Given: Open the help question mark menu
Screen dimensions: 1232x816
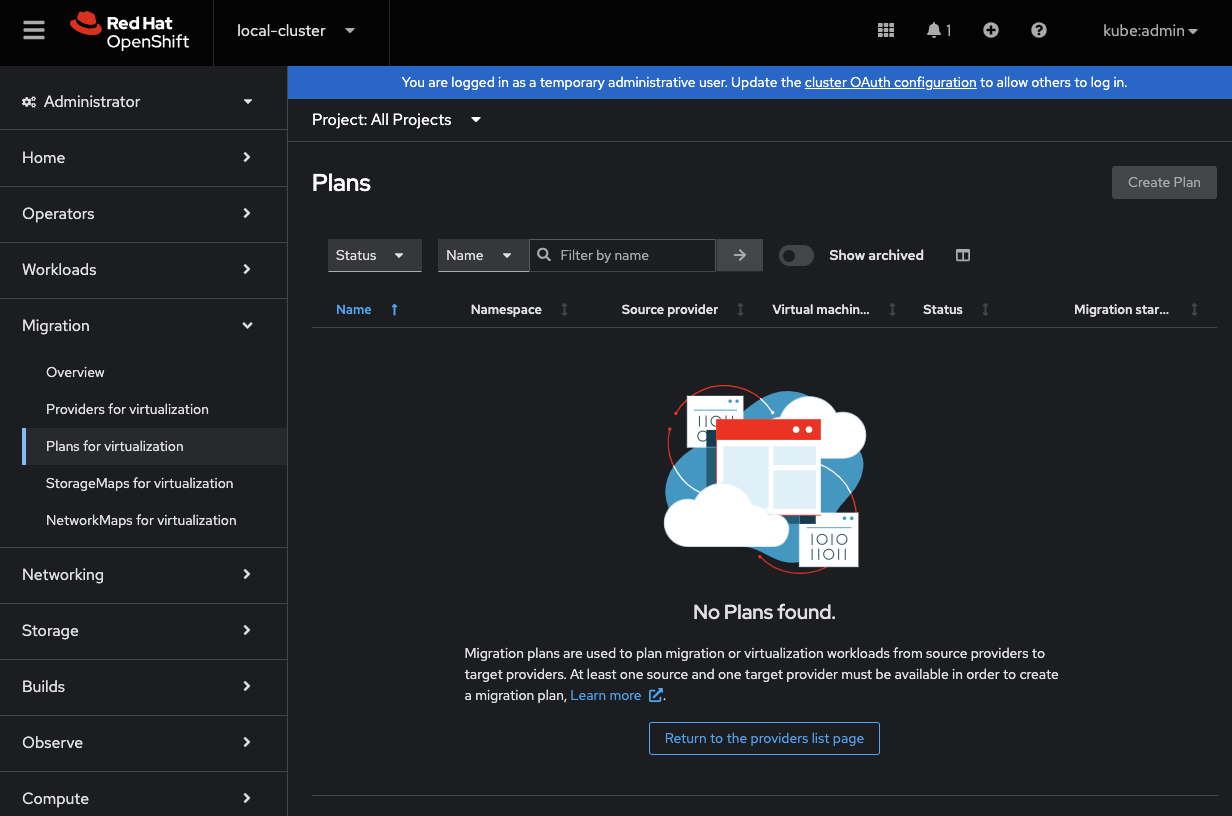Looking at the screenshot, I should click(x=1039, y=31).
